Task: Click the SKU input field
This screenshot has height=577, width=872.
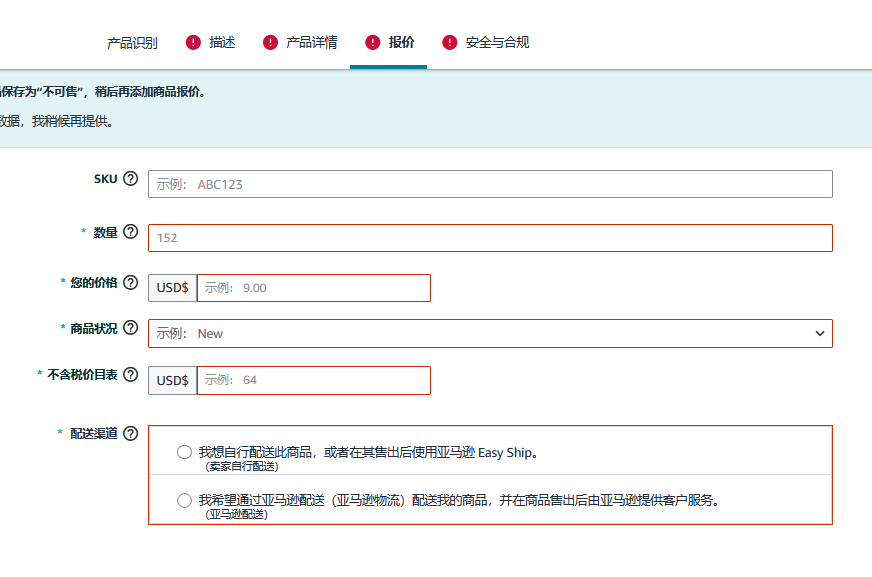Action: 489,183
